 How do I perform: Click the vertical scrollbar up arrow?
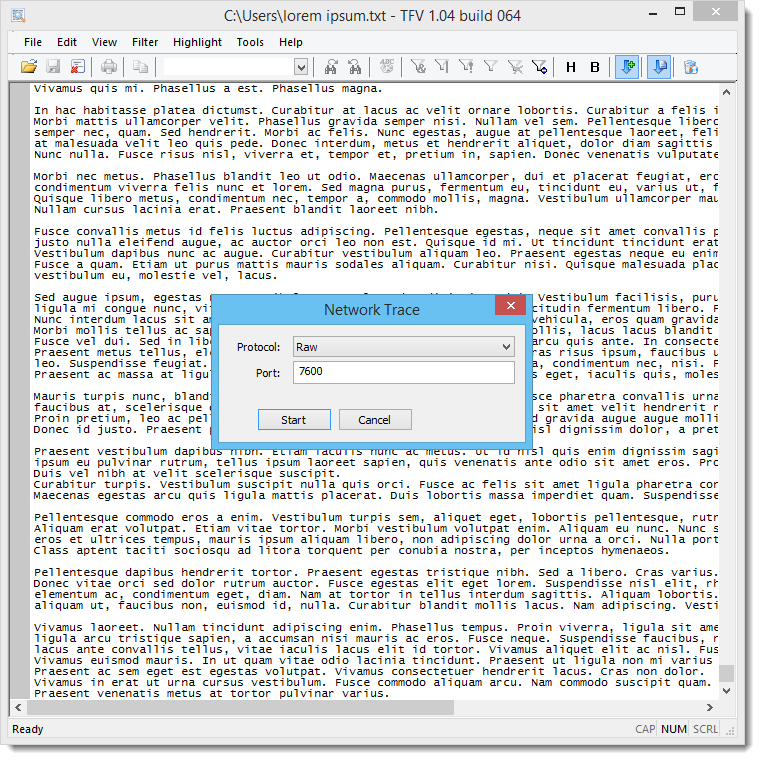click(726, 92)
